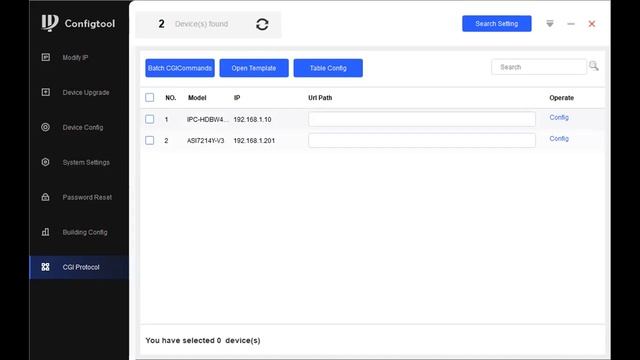This screenshot has width=640, height=360.
Task: Click the IP column header
Action: [237, 98]
